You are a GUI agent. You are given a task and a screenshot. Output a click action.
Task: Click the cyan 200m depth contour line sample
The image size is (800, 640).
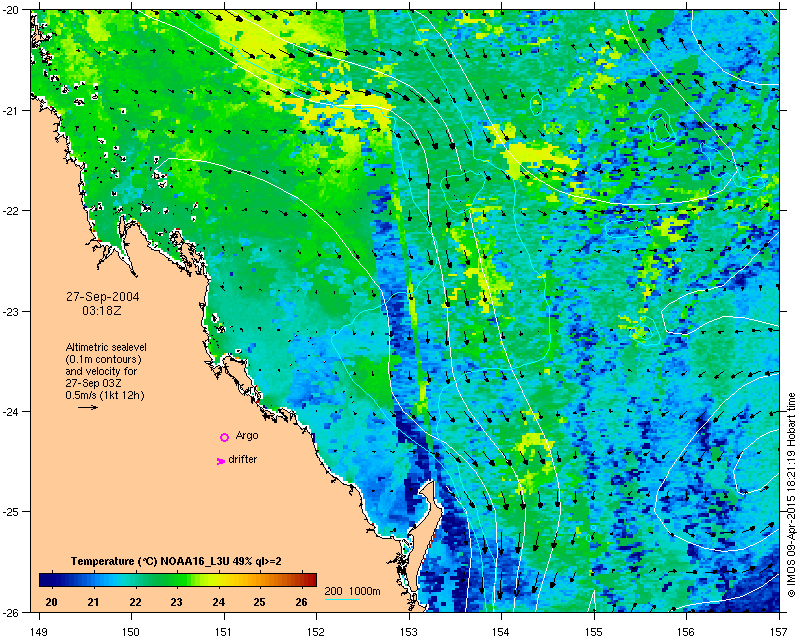point(342,599)
